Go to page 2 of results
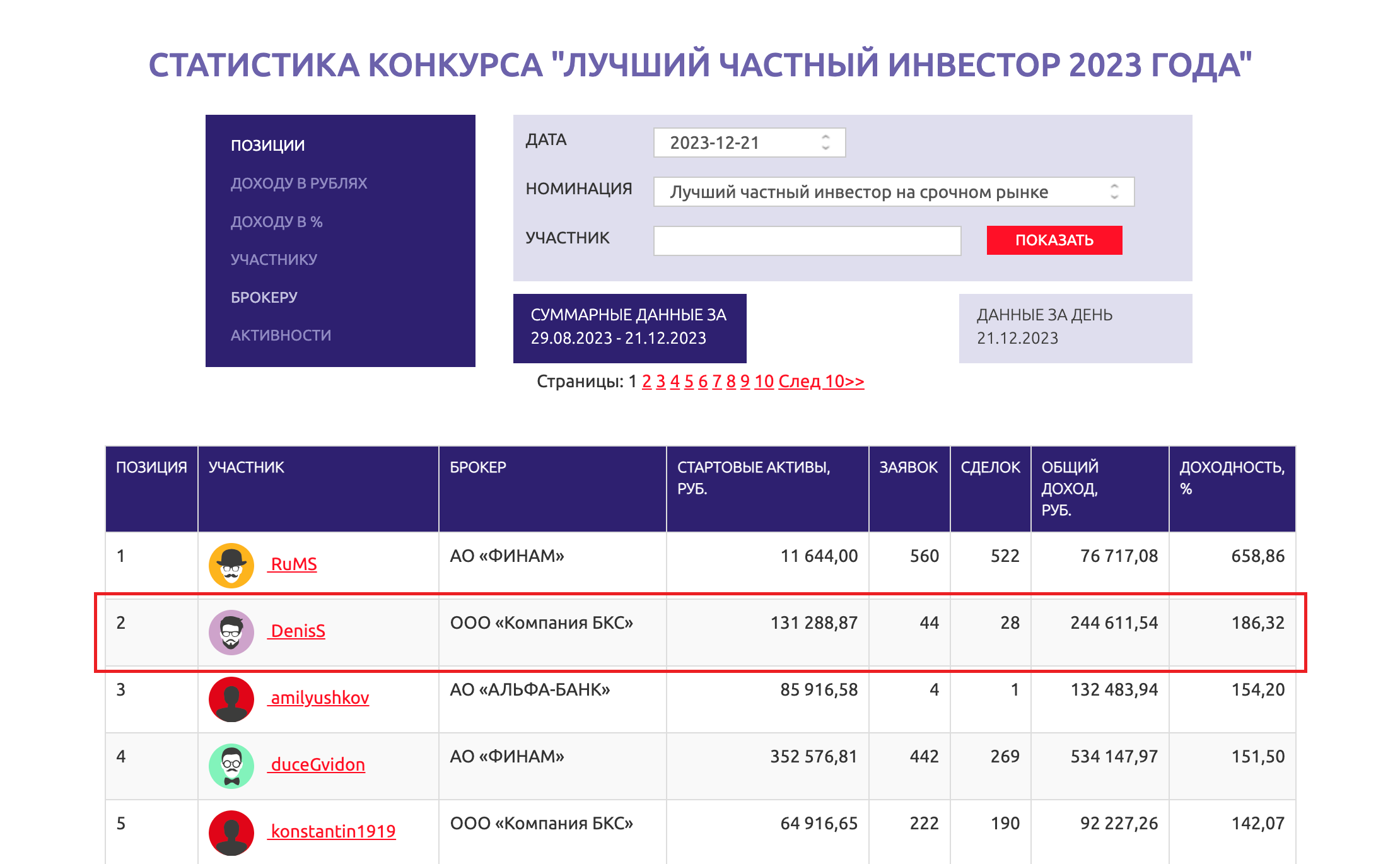The height and width of the screenshot is (864, 1400). coord(646,382)
